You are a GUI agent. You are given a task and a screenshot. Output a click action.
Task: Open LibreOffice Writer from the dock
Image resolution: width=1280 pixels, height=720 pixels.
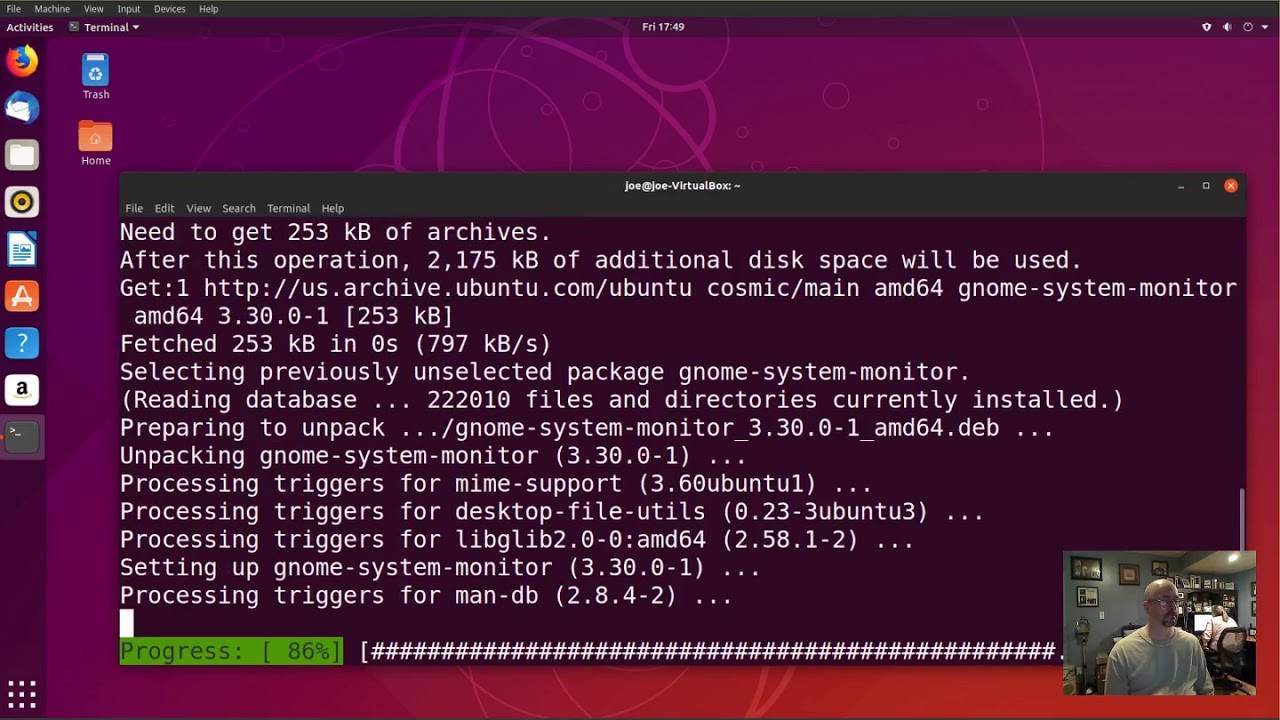[x=22, y=249]
